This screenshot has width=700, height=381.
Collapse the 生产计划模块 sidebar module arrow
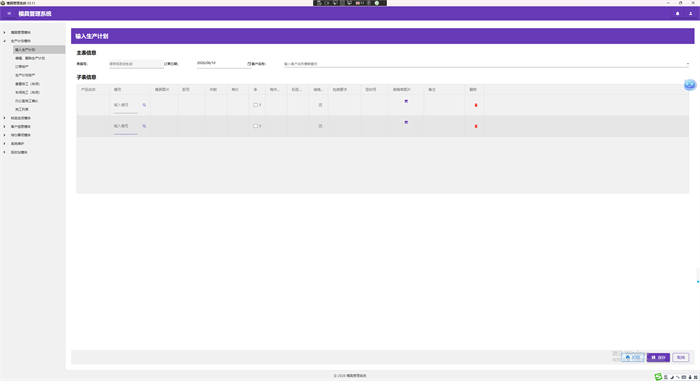tap(4, 41)
